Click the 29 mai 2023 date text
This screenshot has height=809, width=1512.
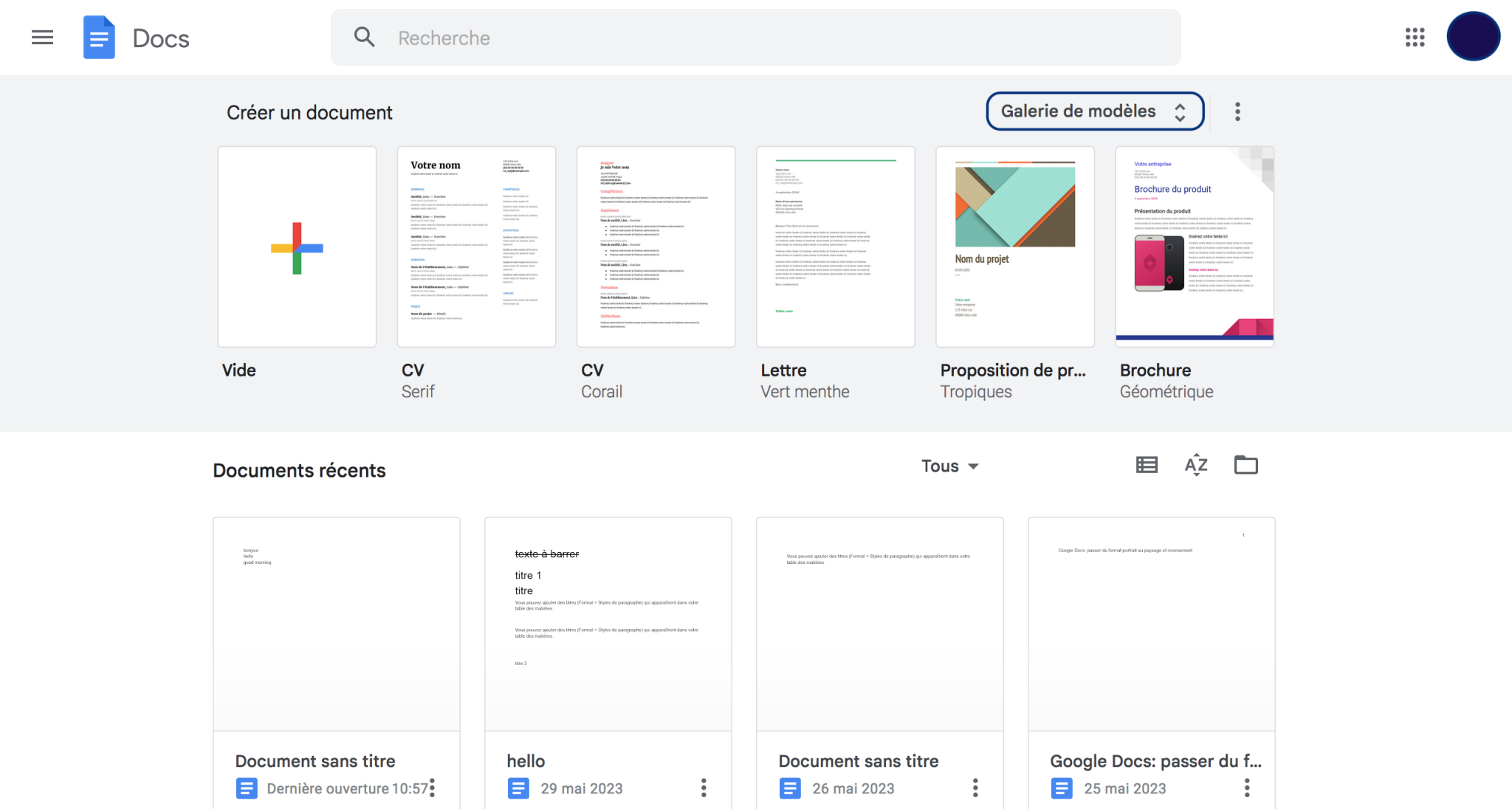click(582, 788)
